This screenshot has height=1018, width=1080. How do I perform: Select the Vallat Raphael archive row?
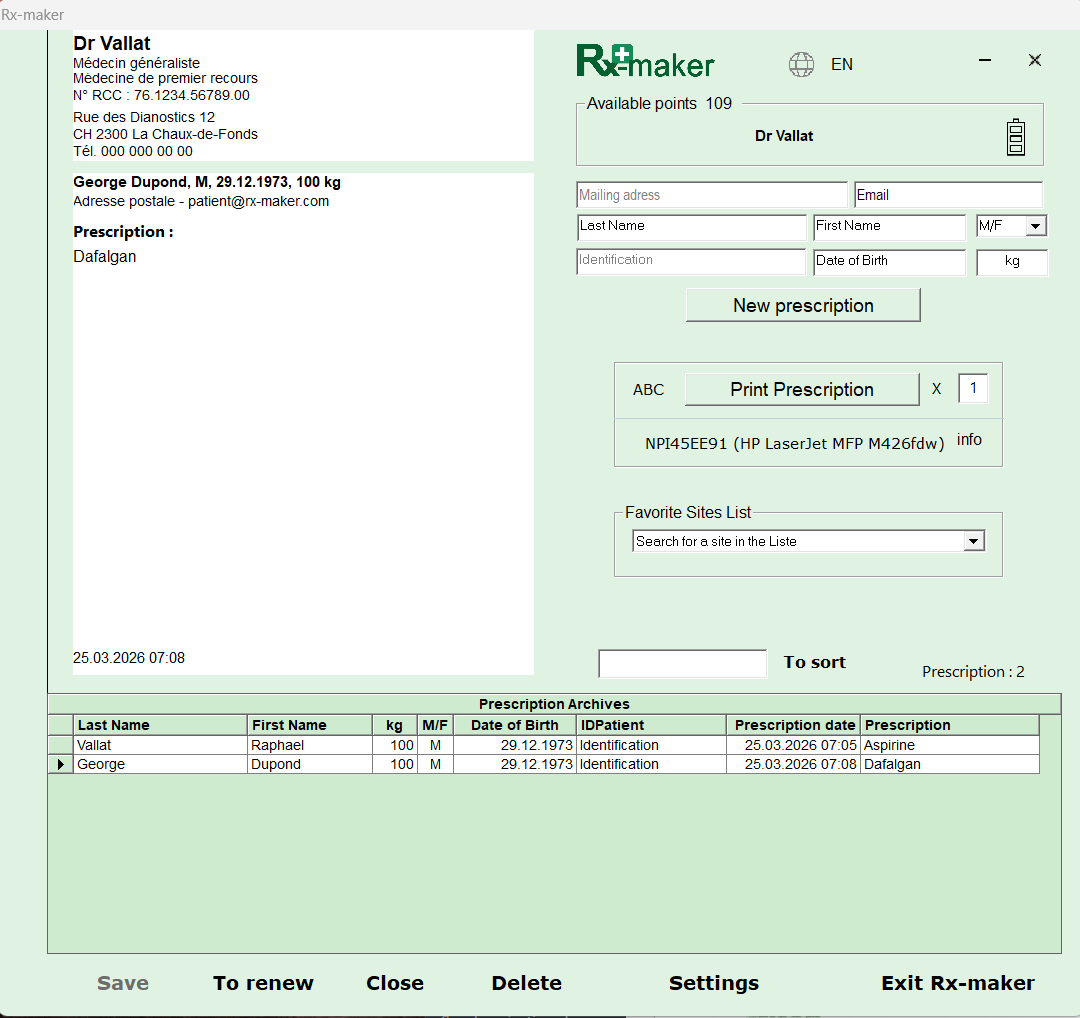pyautogui.click(x=160, y=745)
